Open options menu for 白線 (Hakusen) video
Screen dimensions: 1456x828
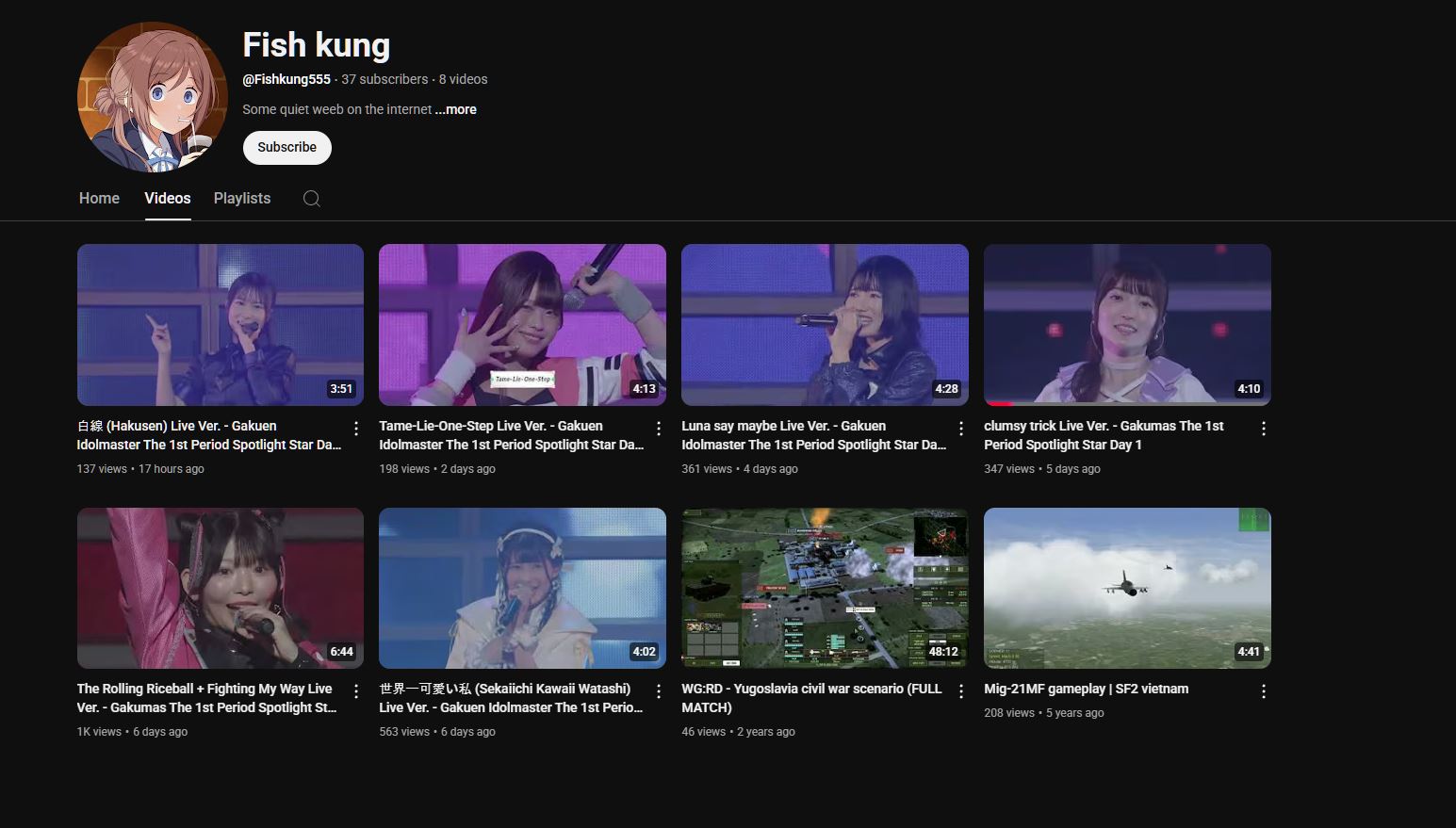coord(356,429)
